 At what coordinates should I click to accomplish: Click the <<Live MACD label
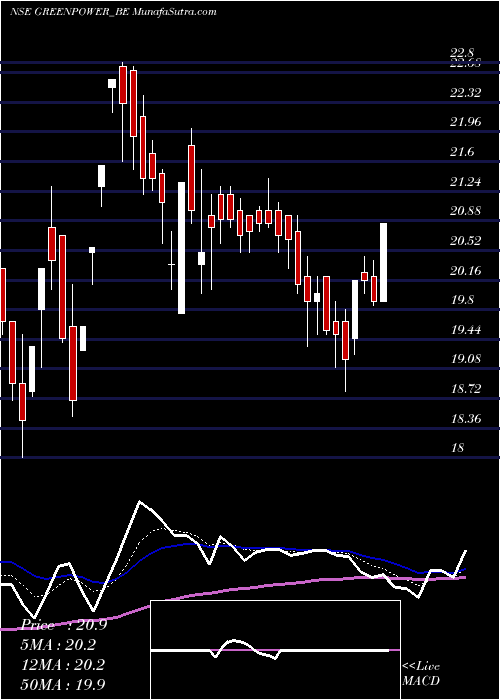coord(421,673)
